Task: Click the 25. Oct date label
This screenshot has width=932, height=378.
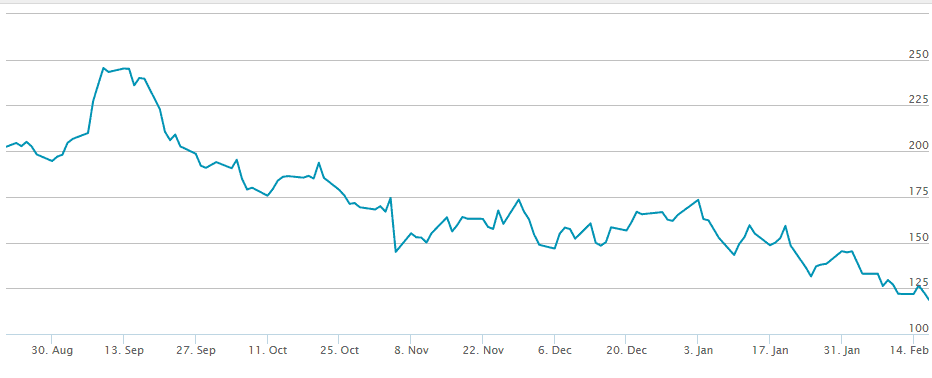Action: (339, 351)
